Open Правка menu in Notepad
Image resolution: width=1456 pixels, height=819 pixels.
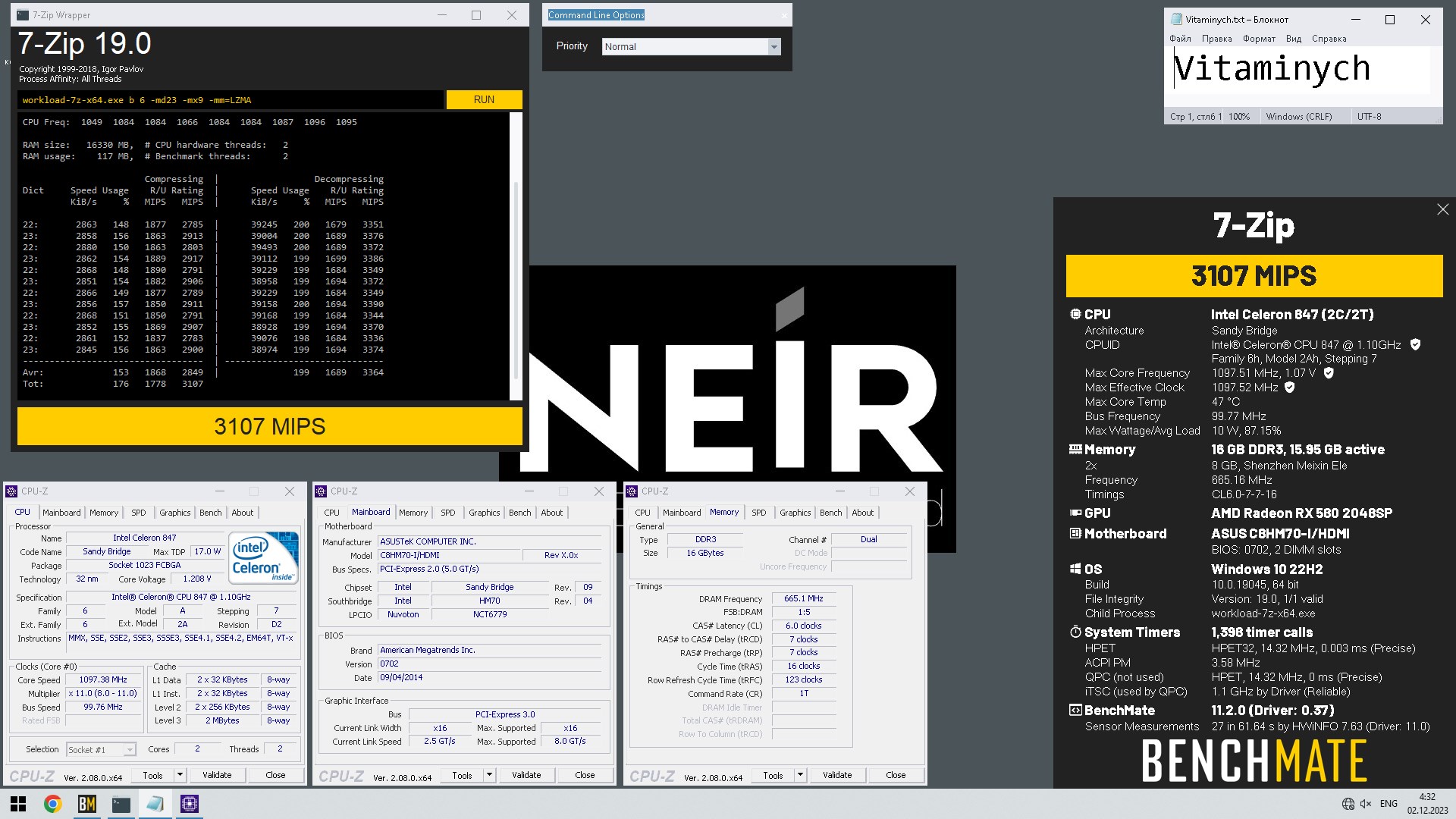coord(1216,39)
